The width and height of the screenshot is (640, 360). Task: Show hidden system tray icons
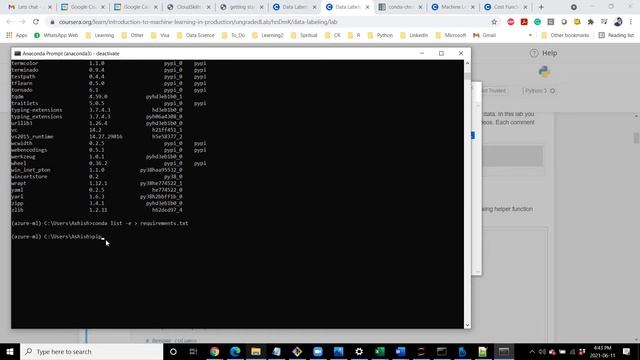coord(532,352)
